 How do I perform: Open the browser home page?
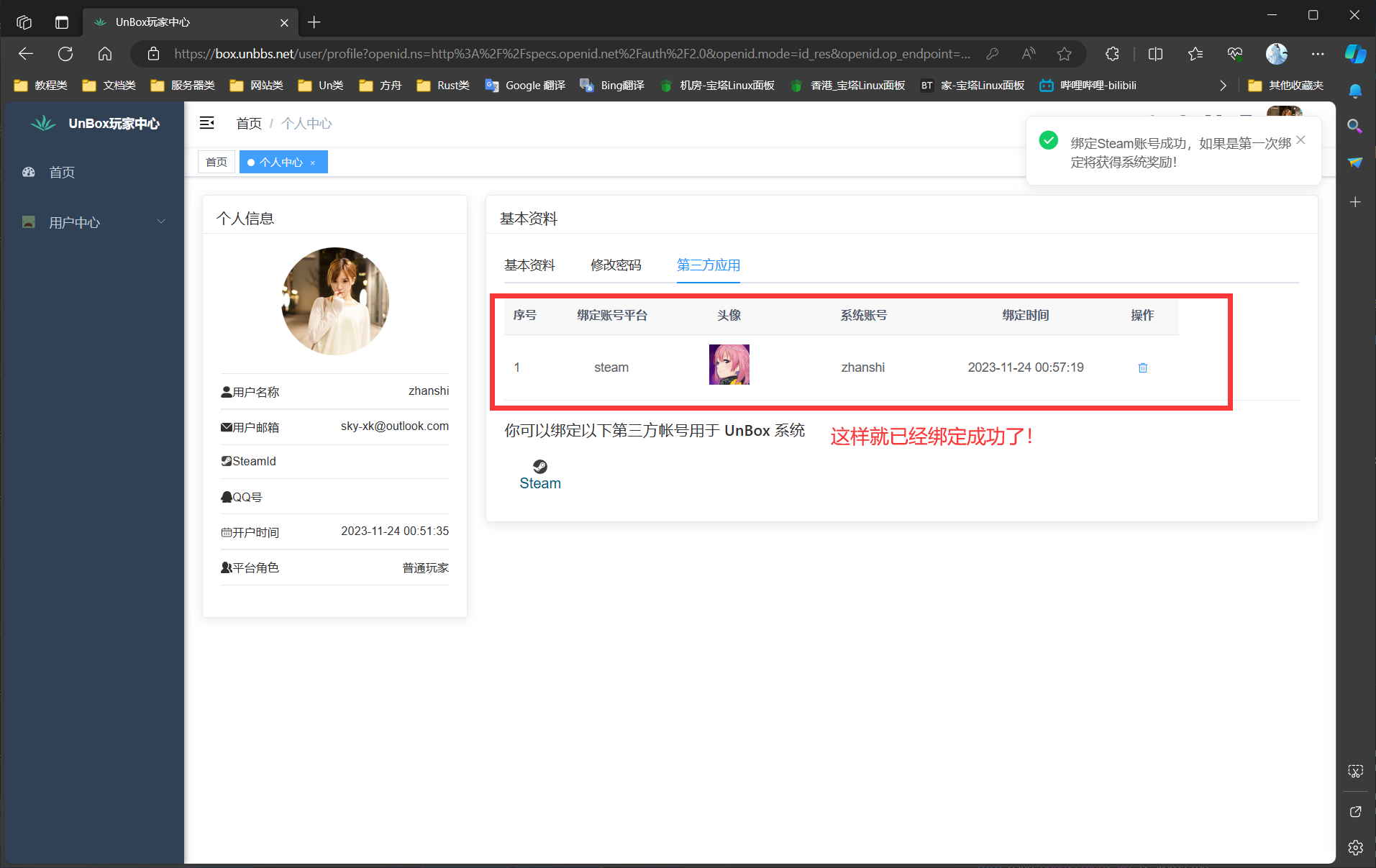pyautogui.click(x=105, y=54)
